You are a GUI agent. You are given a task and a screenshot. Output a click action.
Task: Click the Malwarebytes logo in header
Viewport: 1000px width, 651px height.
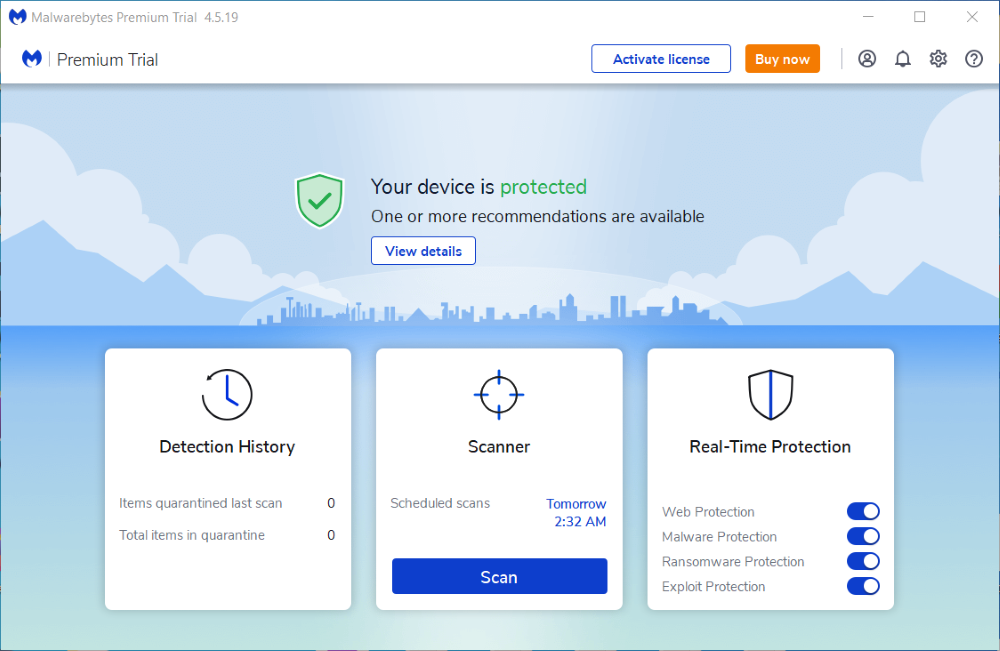pos(32,59)
